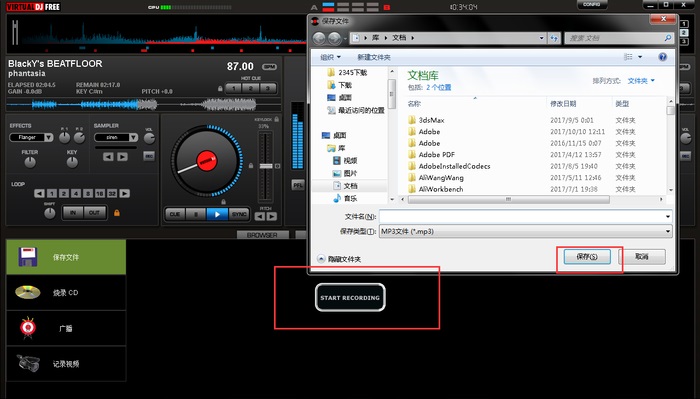This screenshot has width=700, height=399.
Task: Click the FILTER knob
Action: (30, 162)
